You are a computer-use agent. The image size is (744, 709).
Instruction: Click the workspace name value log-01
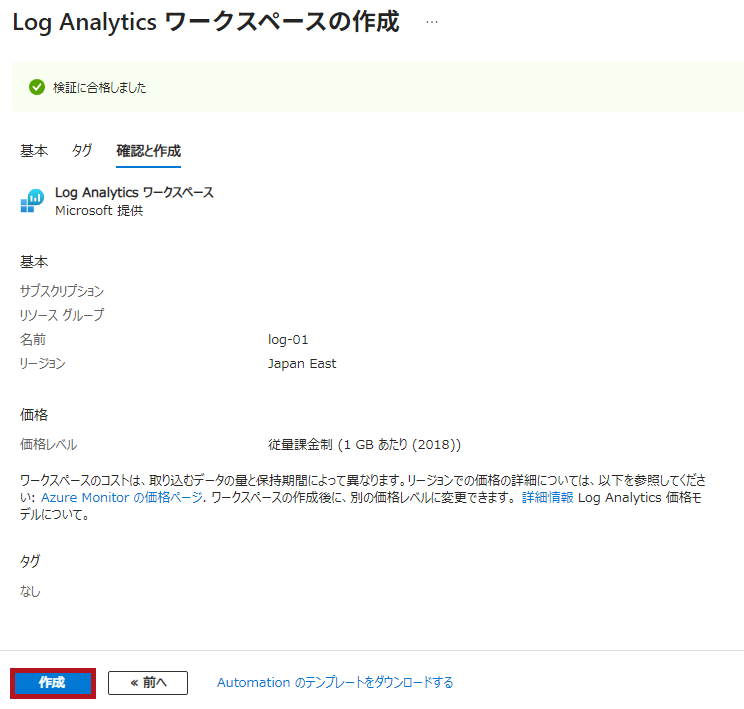click(x=288, y=340)
